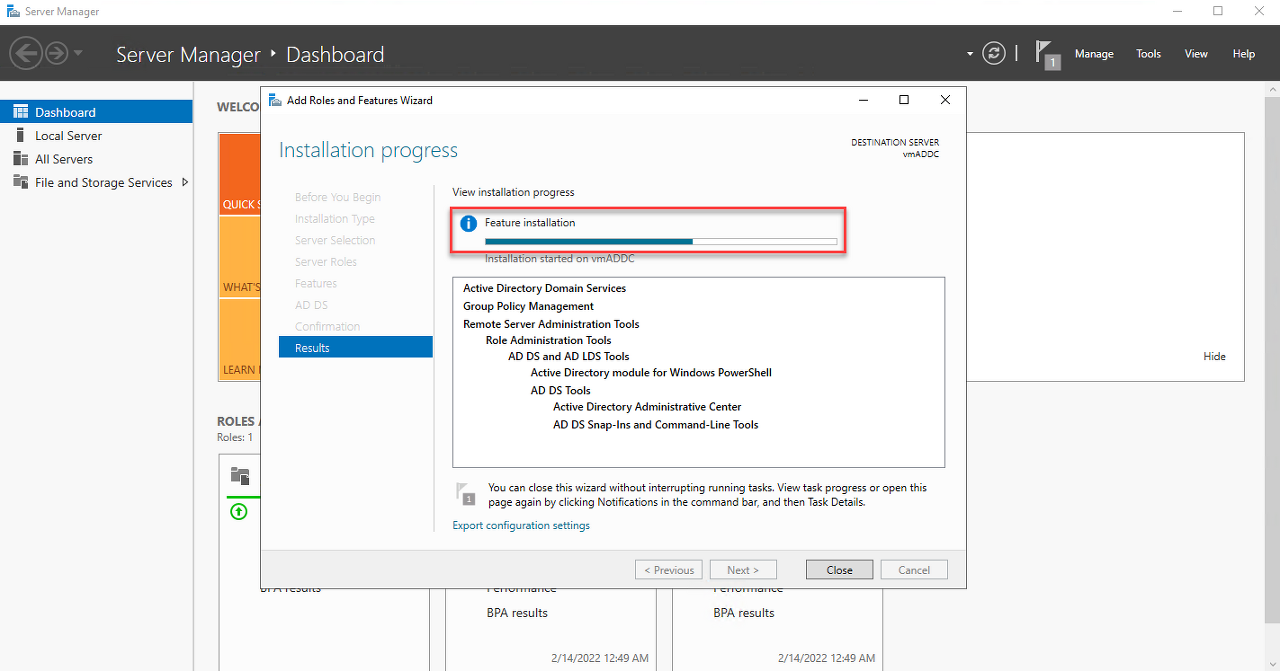Click the Dashboard tile icon in the sidebar

(x=20, y=112)
